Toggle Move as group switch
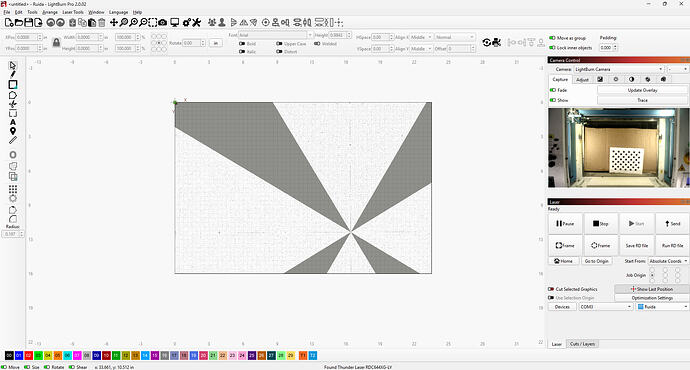Image resolution: width=690 pixels, height=370 pixels. (x=552, y=38)
